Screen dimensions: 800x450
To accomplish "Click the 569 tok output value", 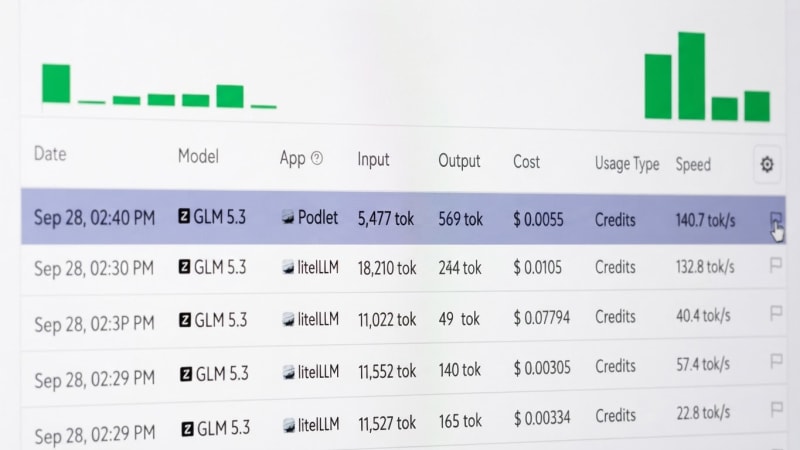I will click(460, 219).
